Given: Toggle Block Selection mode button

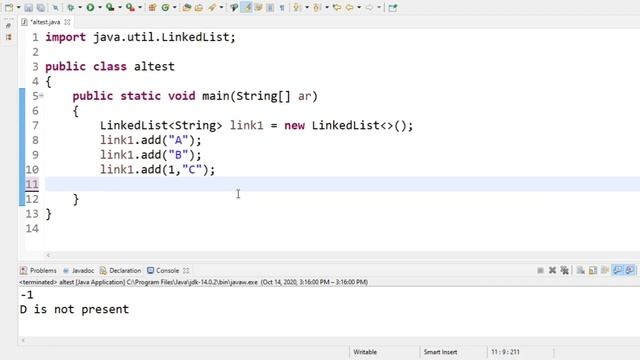Looking at the screenshot, I should point(270,7).
